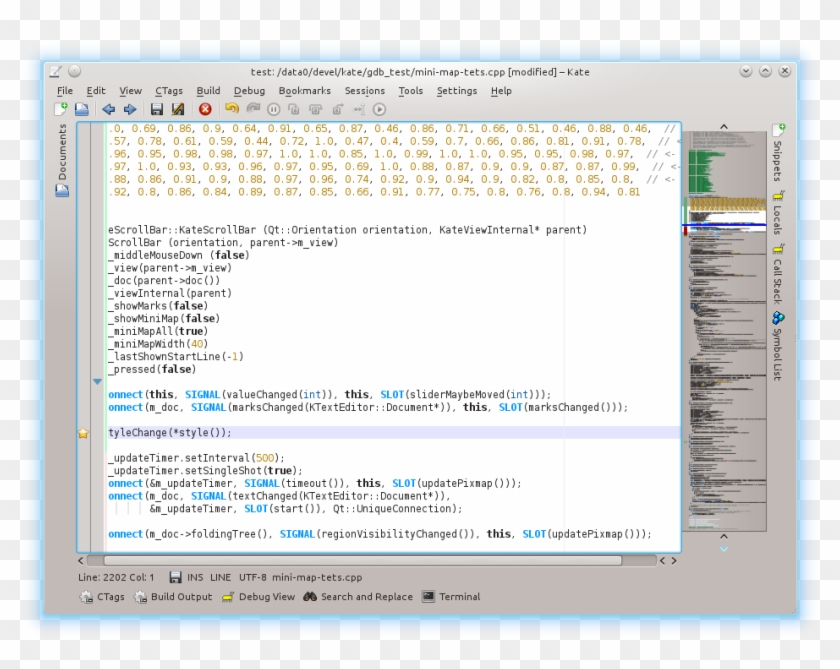Click the horizontal scrollbar rightmost arrow
This screenshot has width=840, height=669.
pos(674,561)
